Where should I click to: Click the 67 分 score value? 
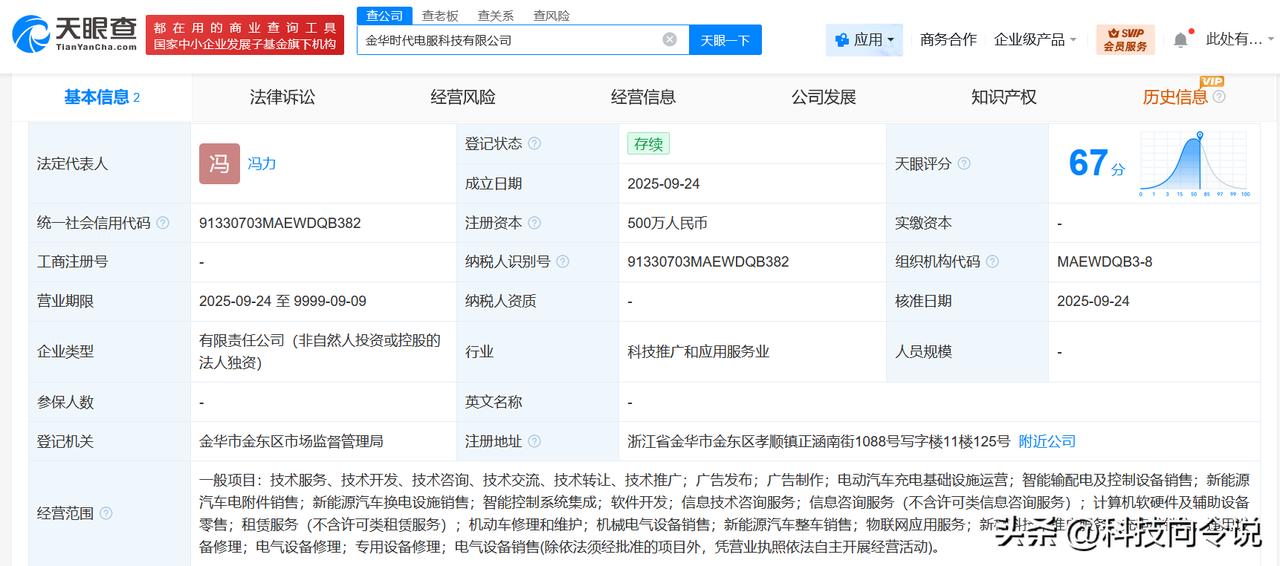(1096, 163)
